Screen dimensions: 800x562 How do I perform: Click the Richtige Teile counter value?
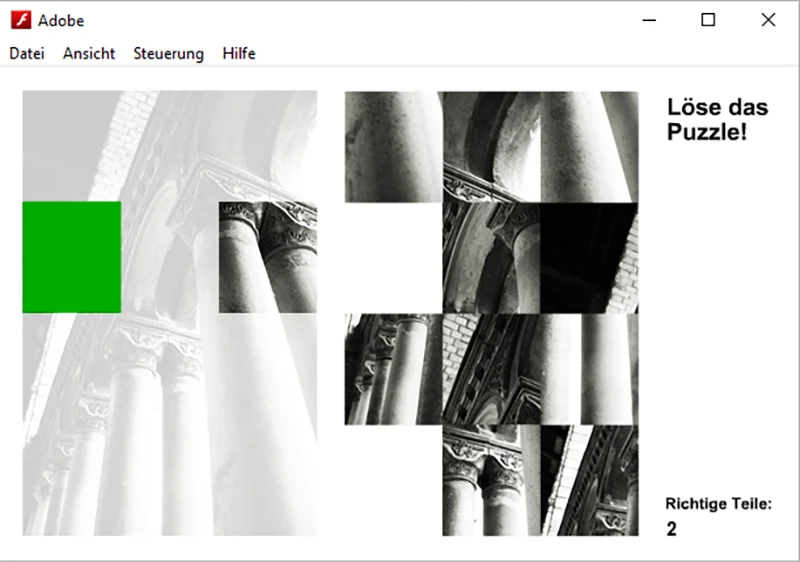tap(671, 529)
